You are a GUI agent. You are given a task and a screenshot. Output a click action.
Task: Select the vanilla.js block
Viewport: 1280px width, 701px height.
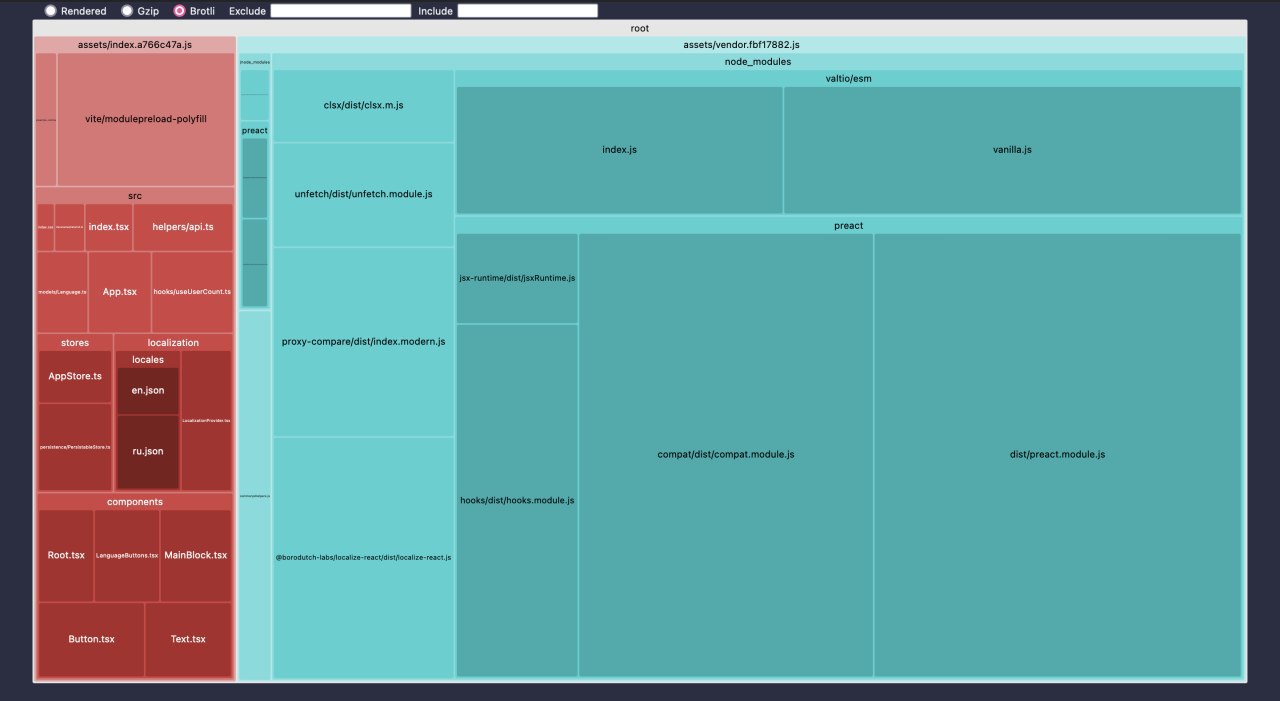pos(1012,150)
